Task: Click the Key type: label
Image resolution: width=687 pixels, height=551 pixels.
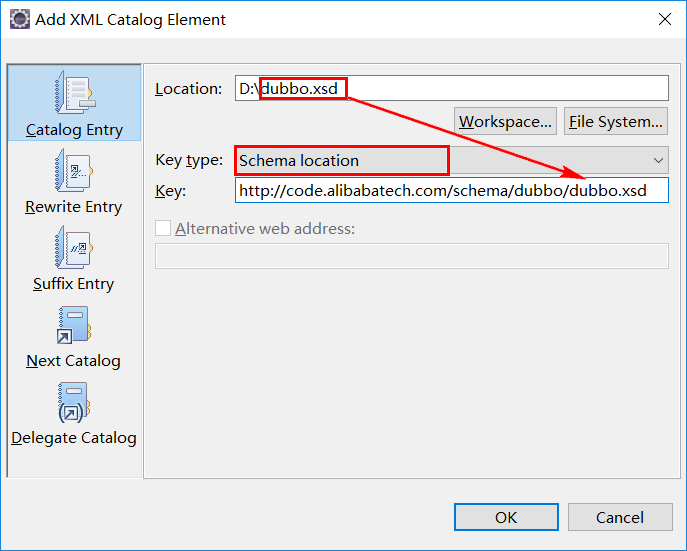Action: coord(189,160)
